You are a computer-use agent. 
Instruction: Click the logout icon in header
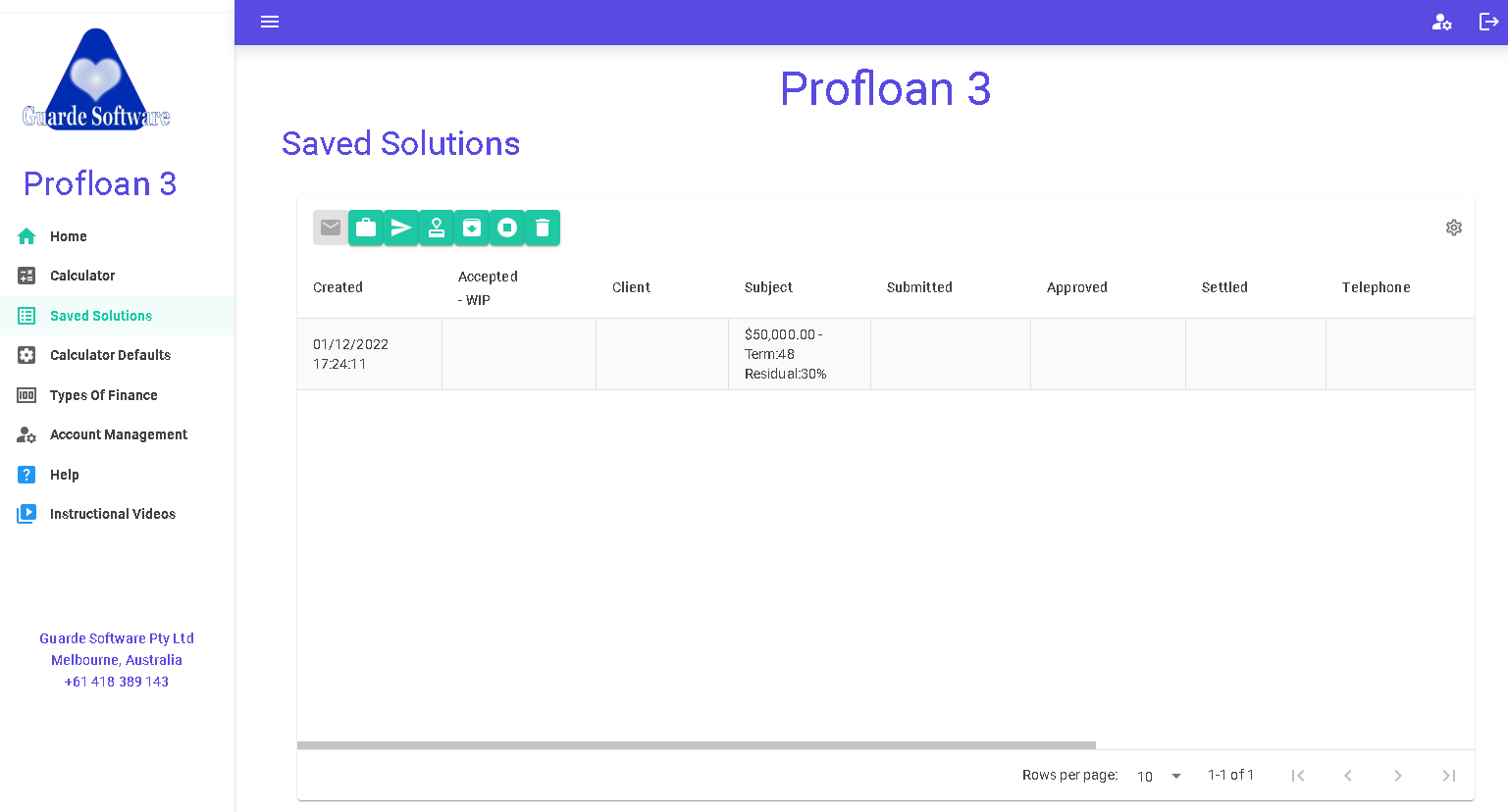(1488, 22)
